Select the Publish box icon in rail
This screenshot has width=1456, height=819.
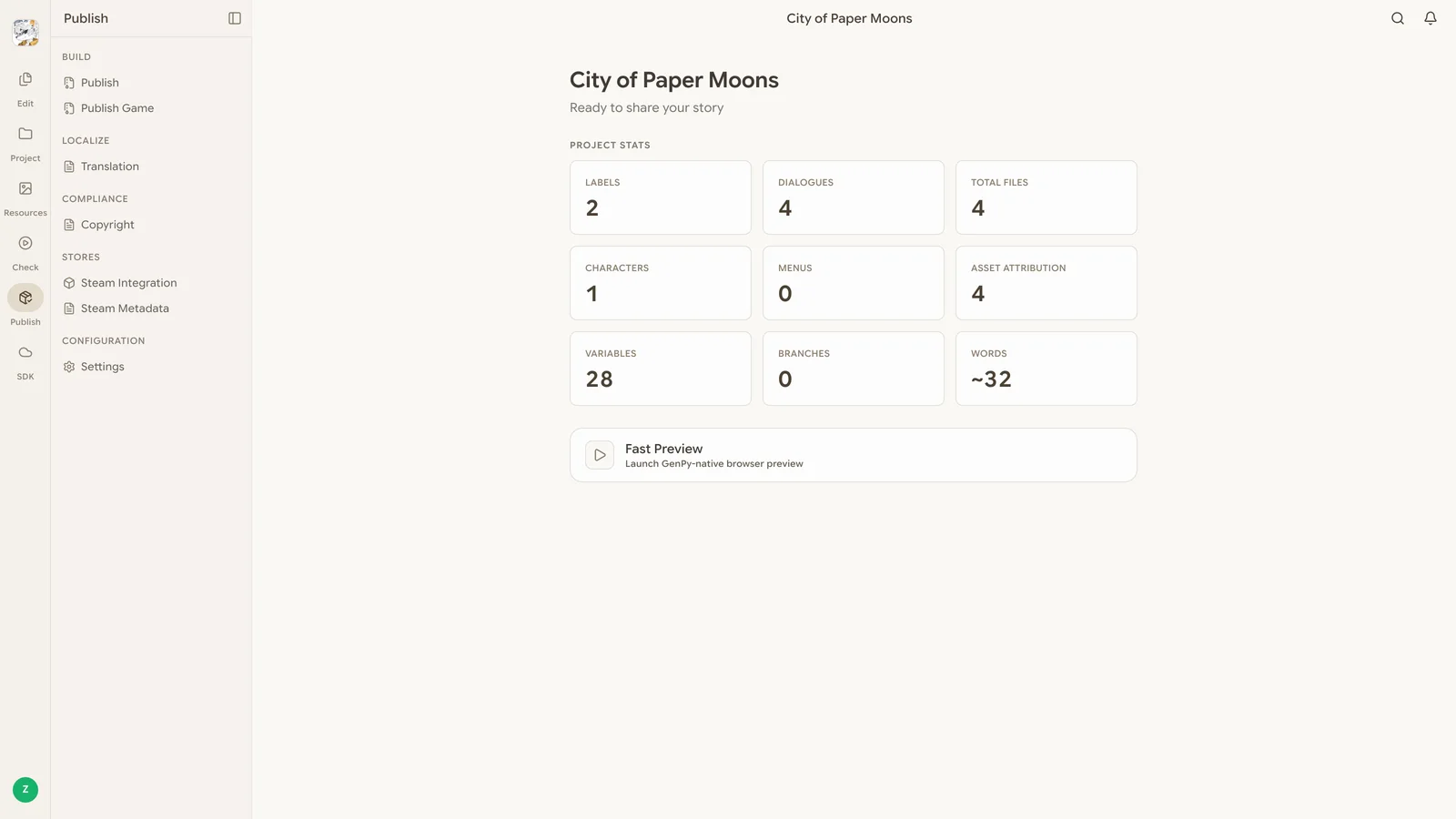pos(25,298)
